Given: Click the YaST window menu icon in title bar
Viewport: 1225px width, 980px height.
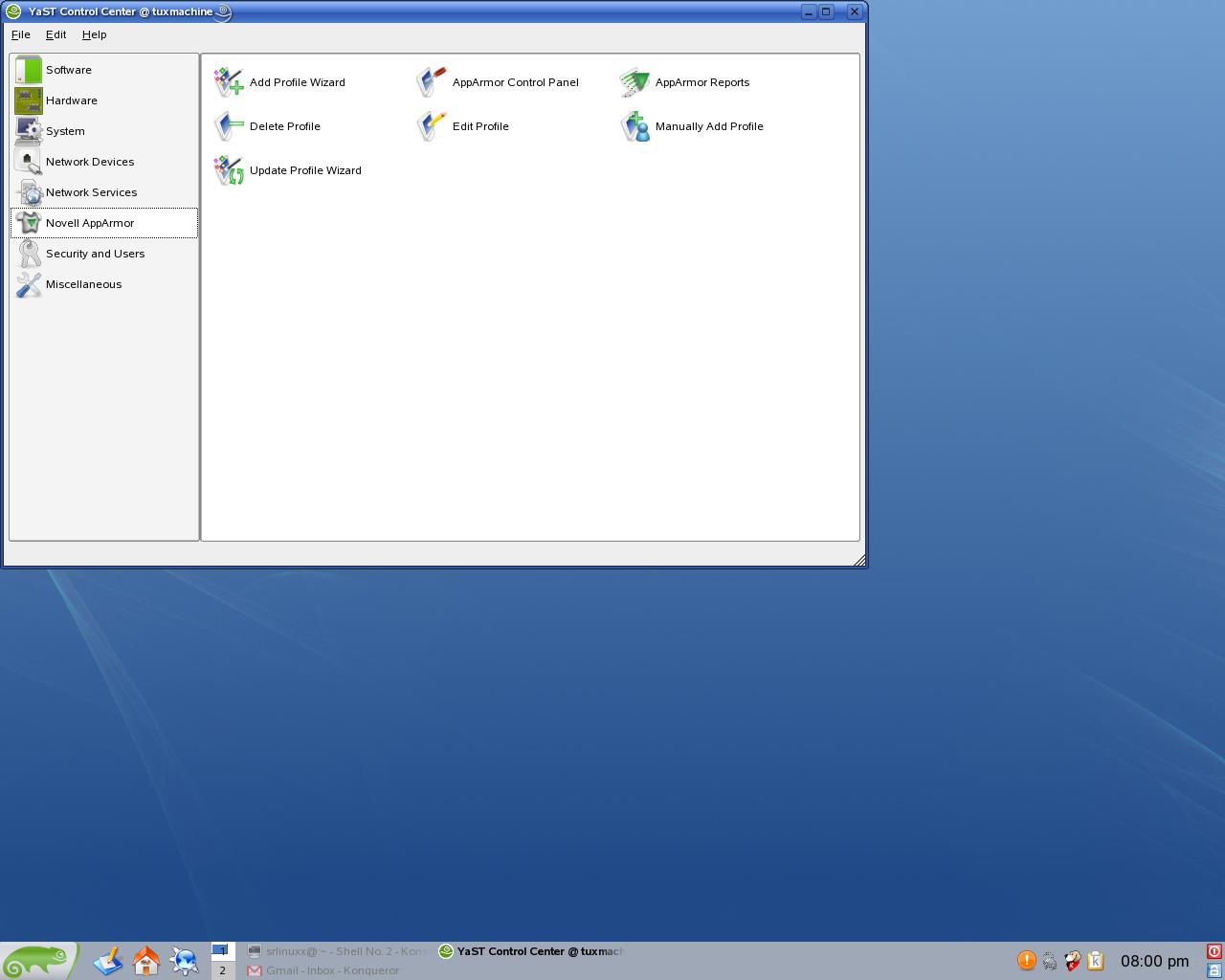Looking at the screenshot, I should (x=13, y=11).
